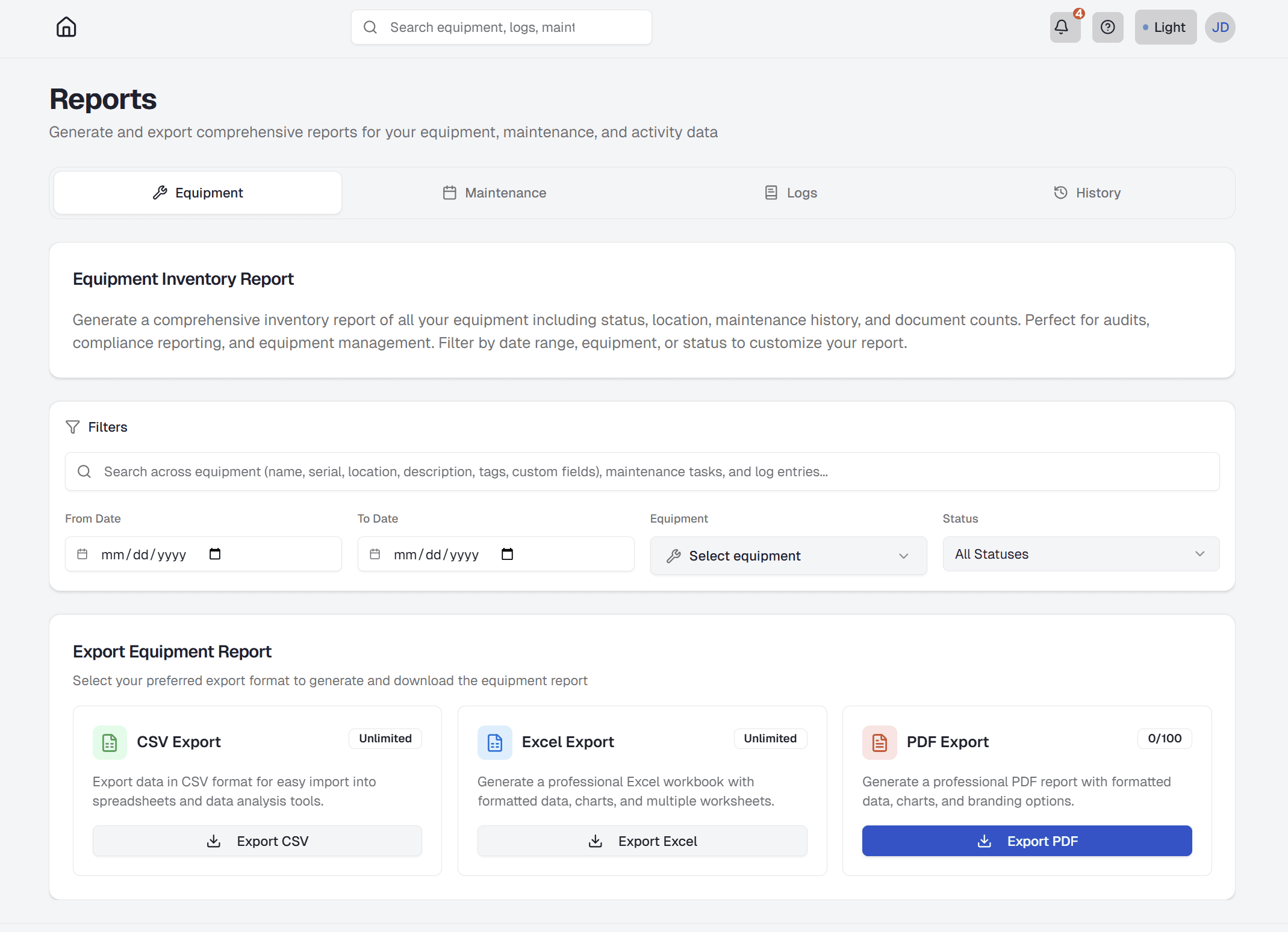Click the Export CSV button
The width and height of the screenshot is (1288, 932).
coord(257,840)
